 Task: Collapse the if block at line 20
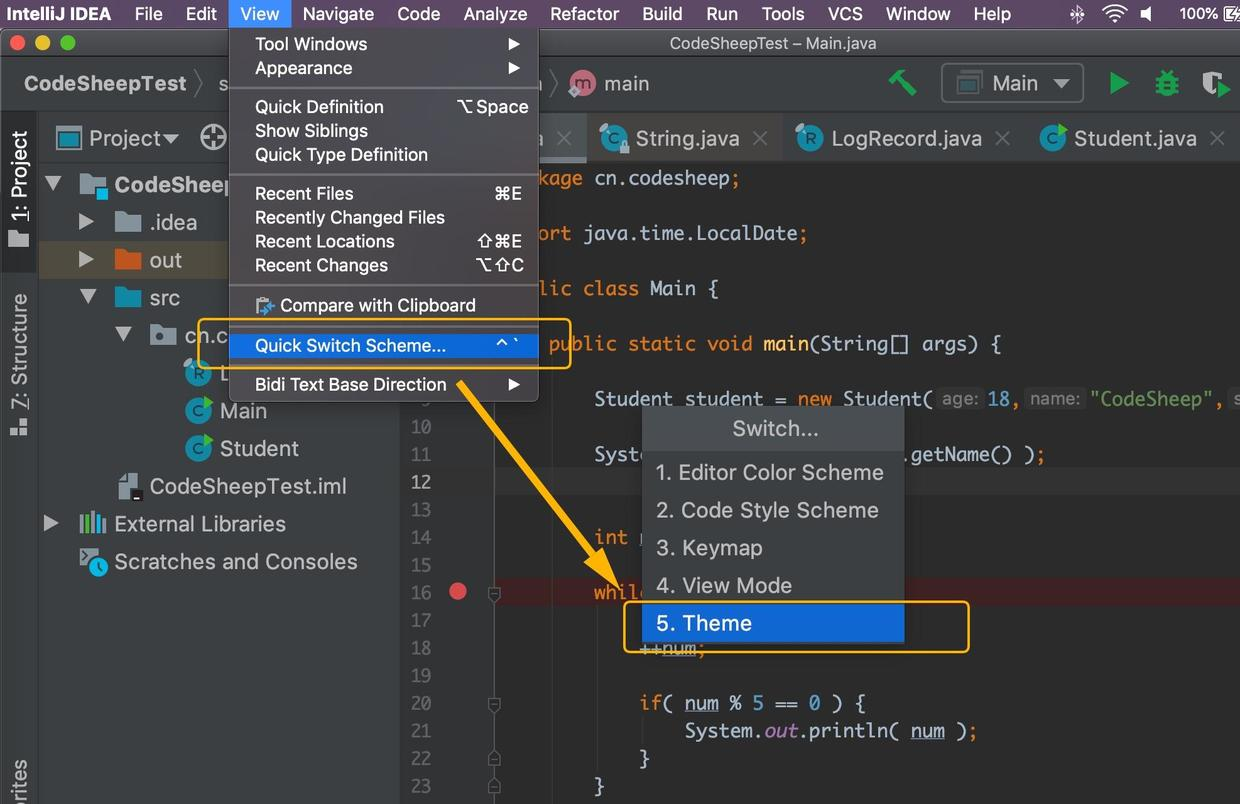pyautogui.click(x=494, y=704)
